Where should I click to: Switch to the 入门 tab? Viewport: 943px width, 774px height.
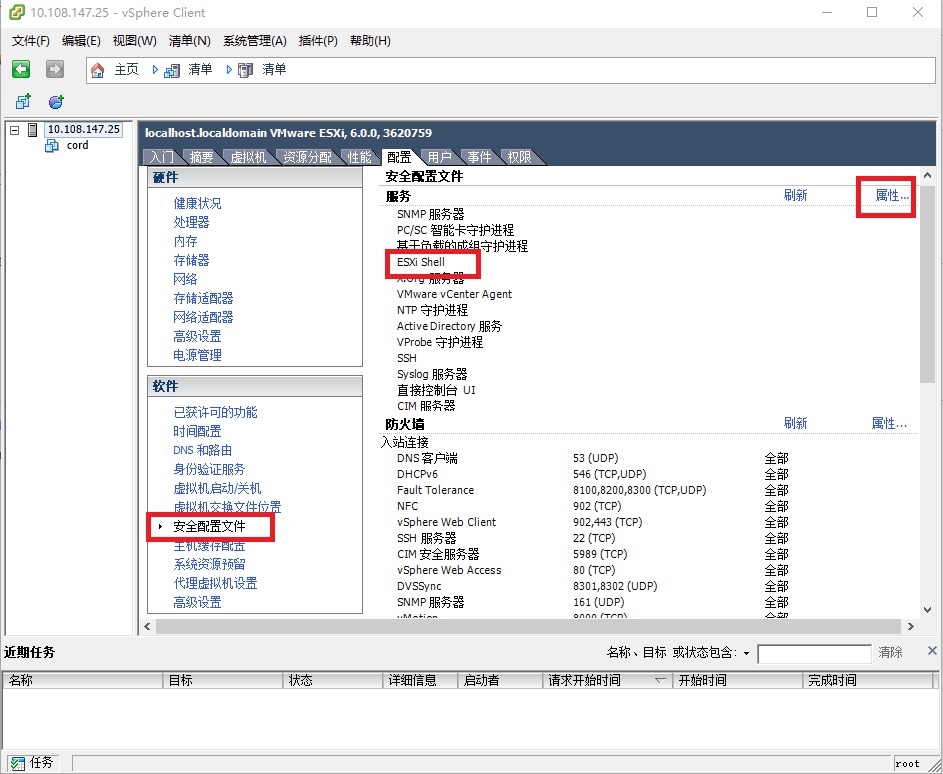pos(162,157)
